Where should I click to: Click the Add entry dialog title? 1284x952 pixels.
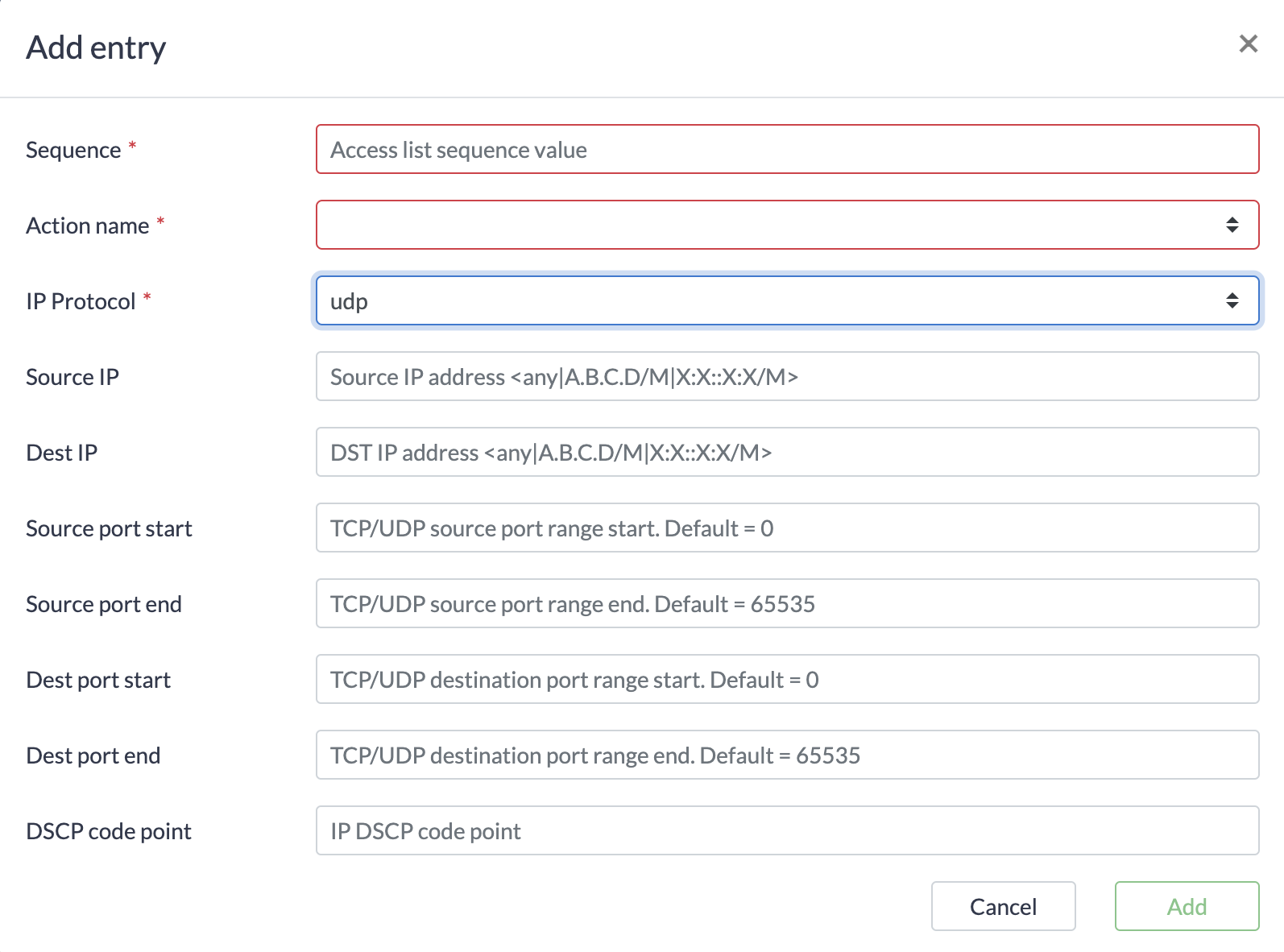pyautogui.click(x=96, y=48)
